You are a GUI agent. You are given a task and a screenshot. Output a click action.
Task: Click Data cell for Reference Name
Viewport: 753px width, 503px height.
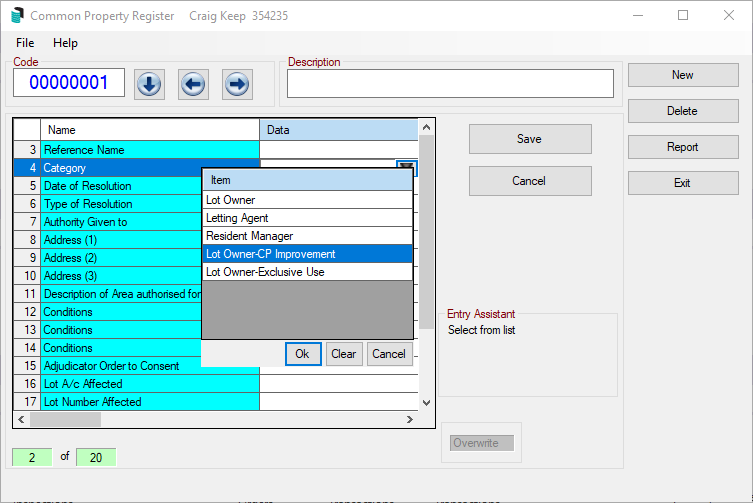point(339,150)
